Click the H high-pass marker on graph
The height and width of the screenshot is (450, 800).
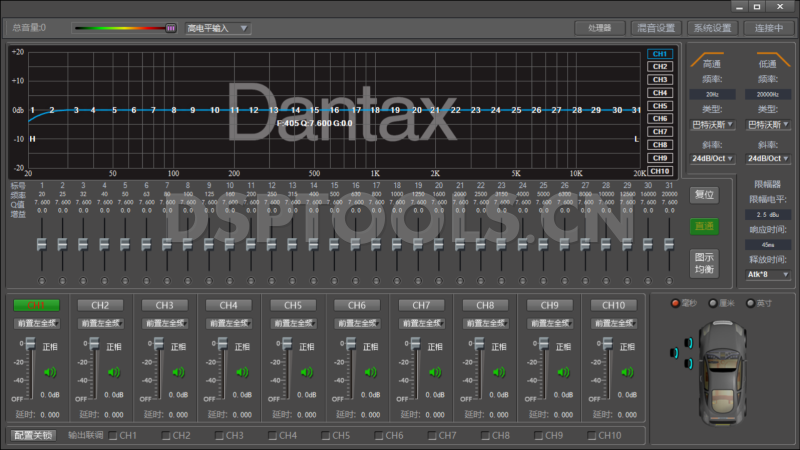coord(33,139)
